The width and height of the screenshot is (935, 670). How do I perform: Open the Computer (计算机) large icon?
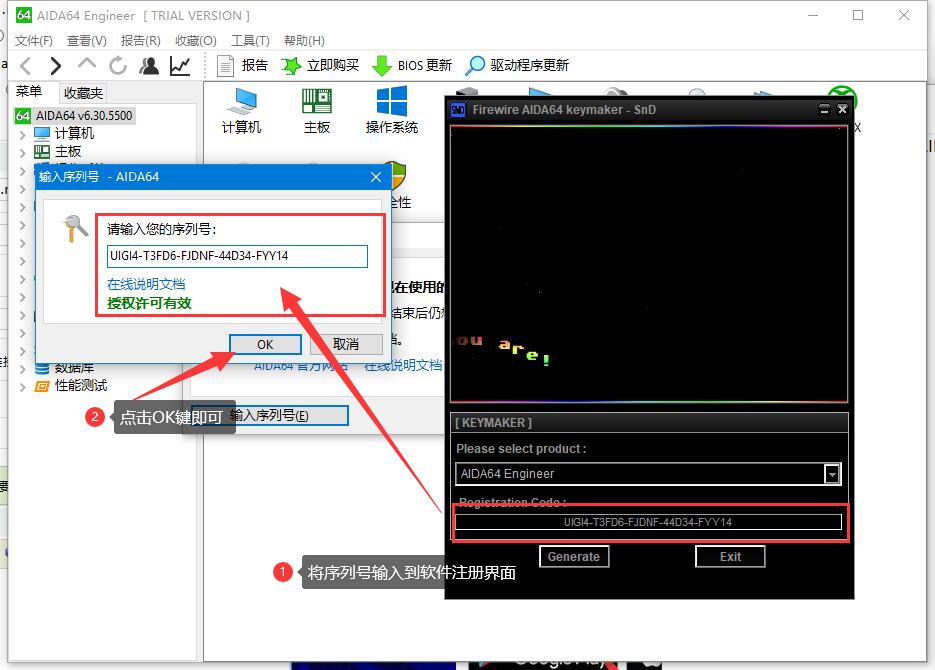point(242,111)
